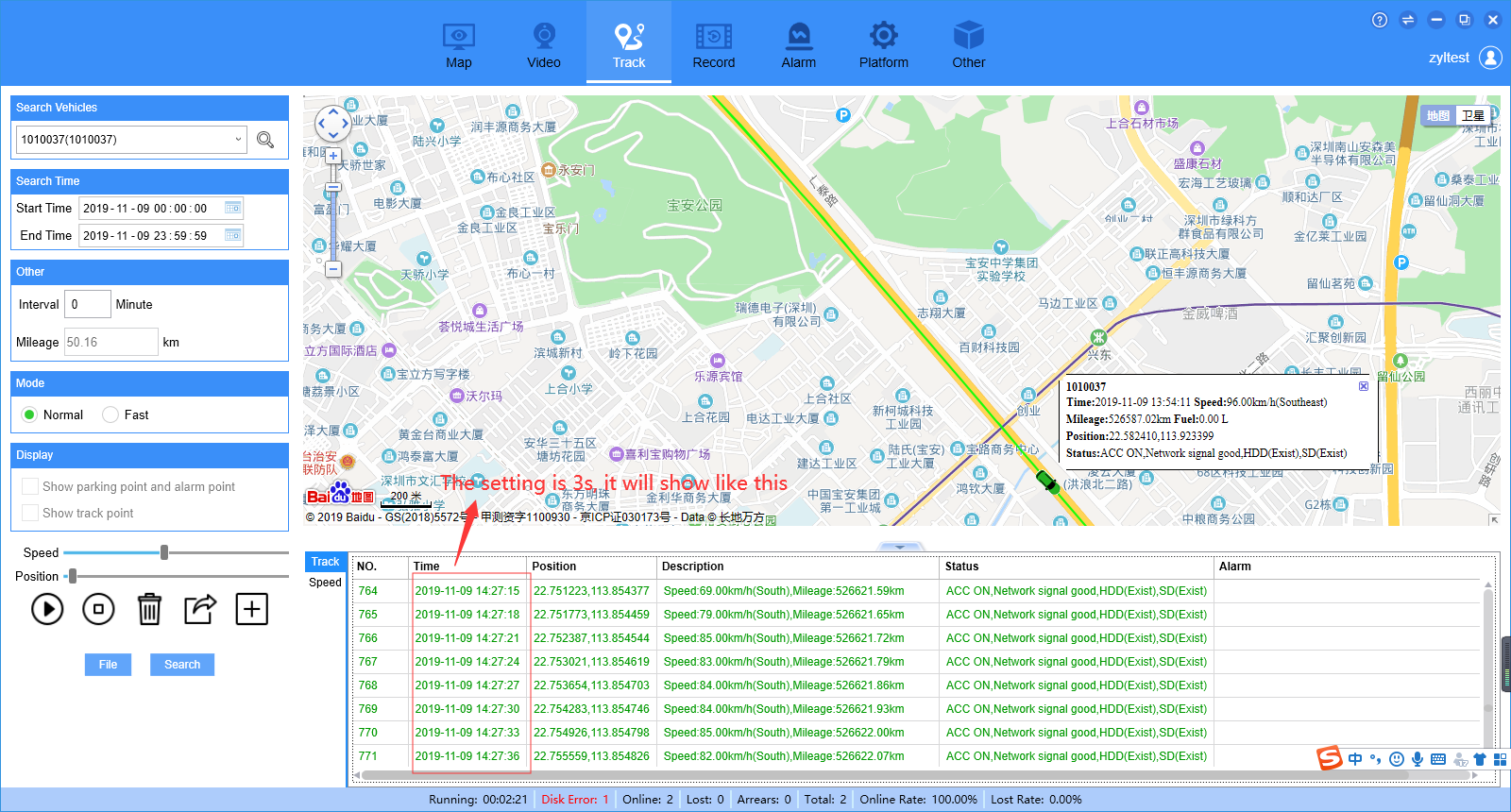This screenshot has width=1511, height=812.
Task: Open the Video module
Action: 544,45
